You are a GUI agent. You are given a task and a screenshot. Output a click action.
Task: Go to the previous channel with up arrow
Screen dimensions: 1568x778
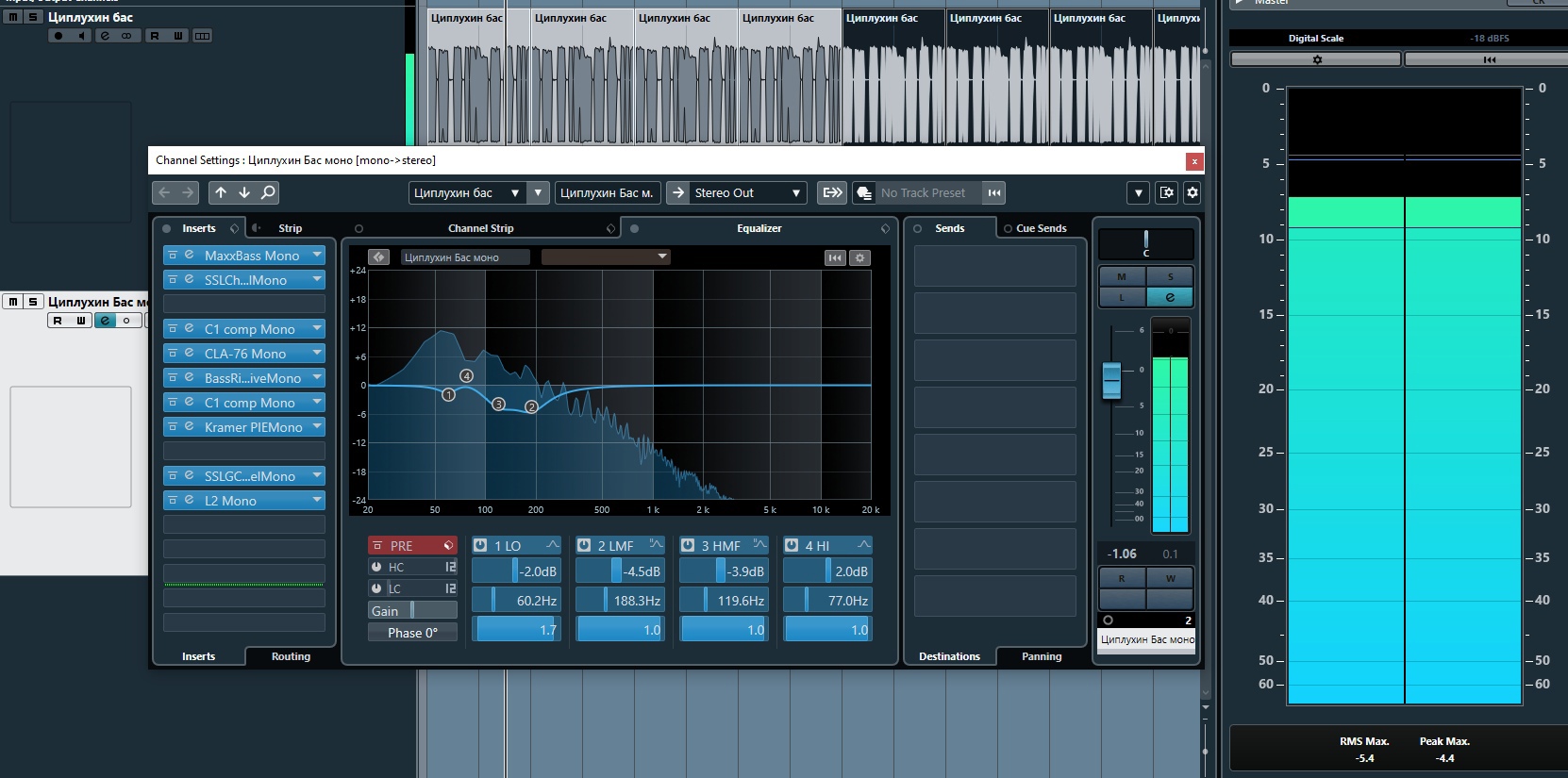pyautogui.click(x=221, y=192)
